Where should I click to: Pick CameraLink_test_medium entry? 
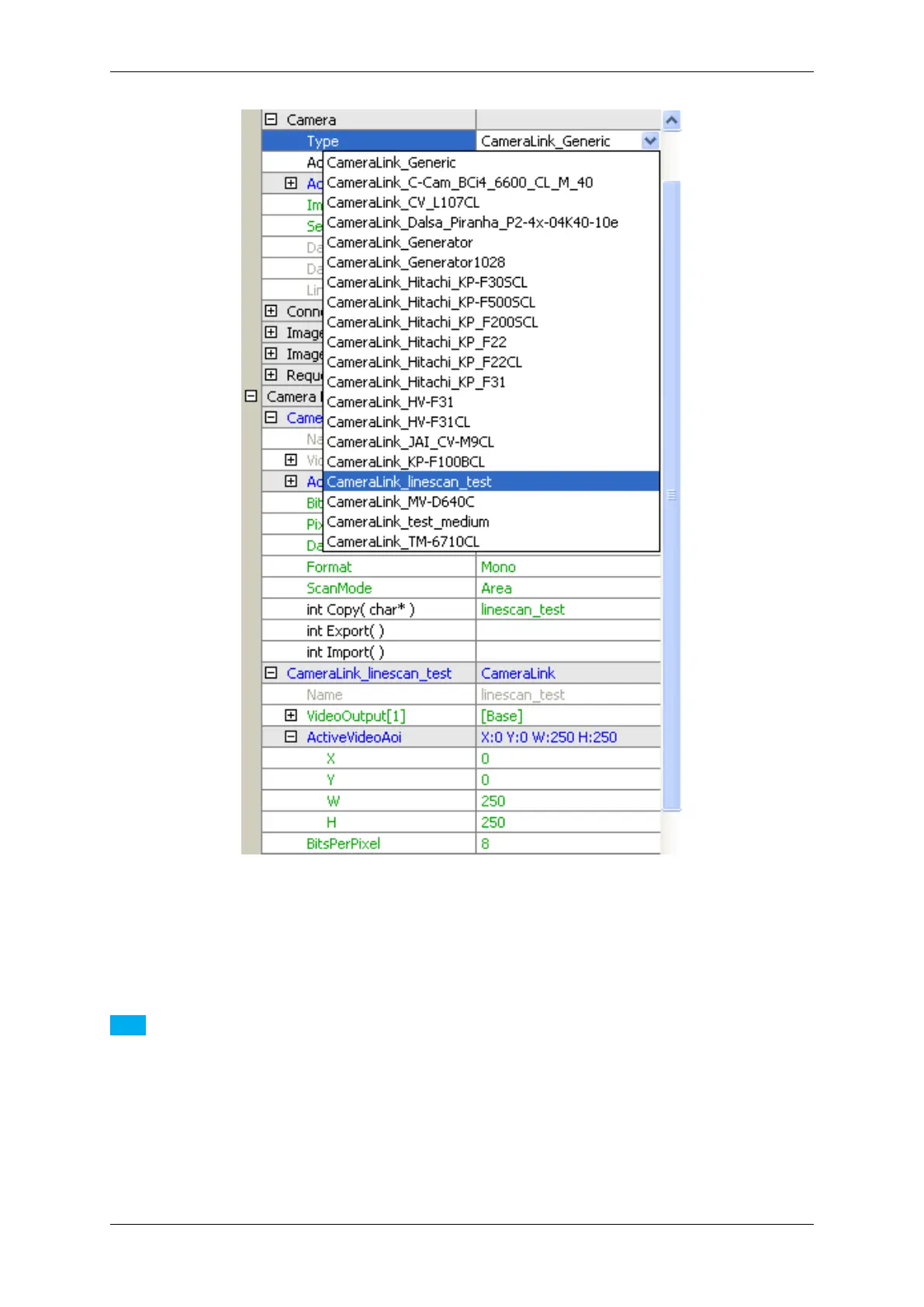point(491,522)
